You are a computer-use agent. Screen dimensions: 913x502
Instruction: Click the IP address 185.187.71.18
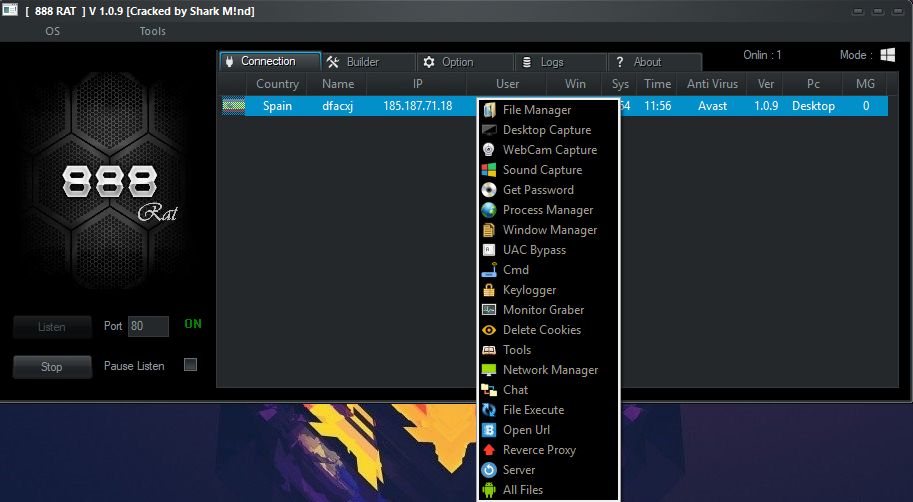417,106
